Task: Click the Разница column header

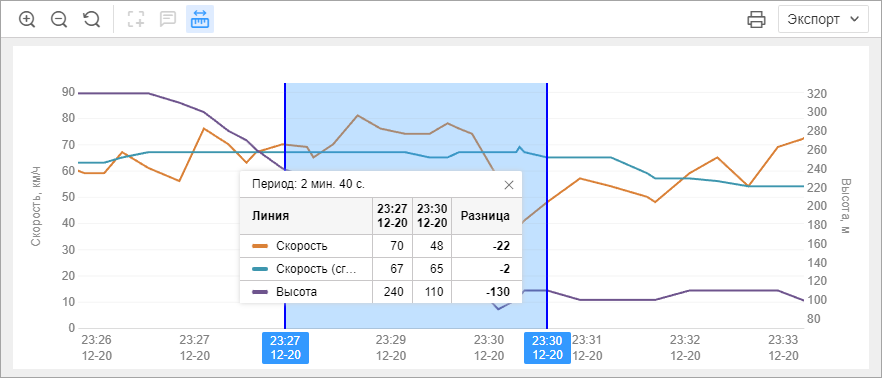Action: tap(485, 215)
